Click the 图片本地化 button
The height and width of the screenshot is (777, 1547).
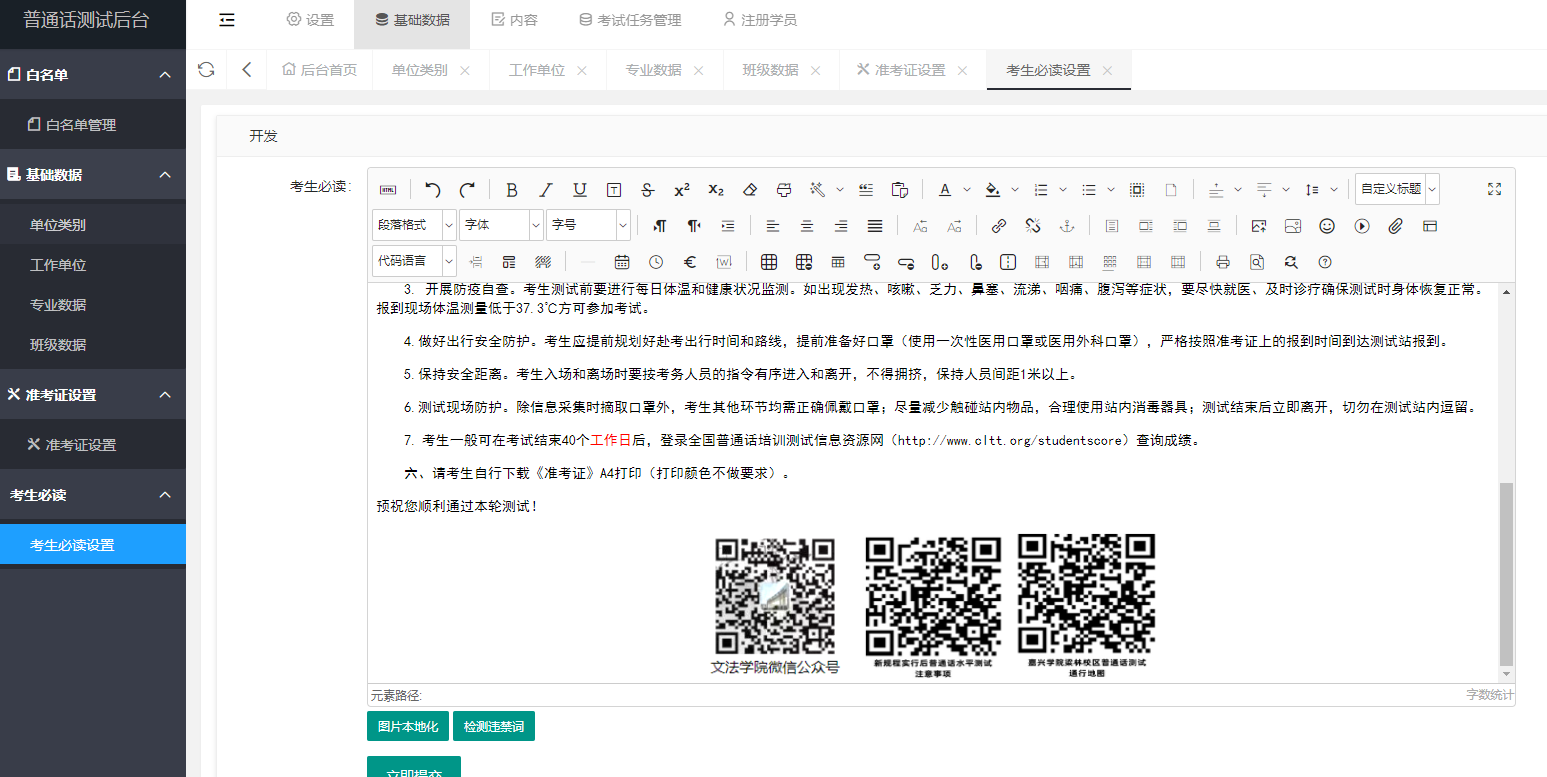click(x=408, y=726)
